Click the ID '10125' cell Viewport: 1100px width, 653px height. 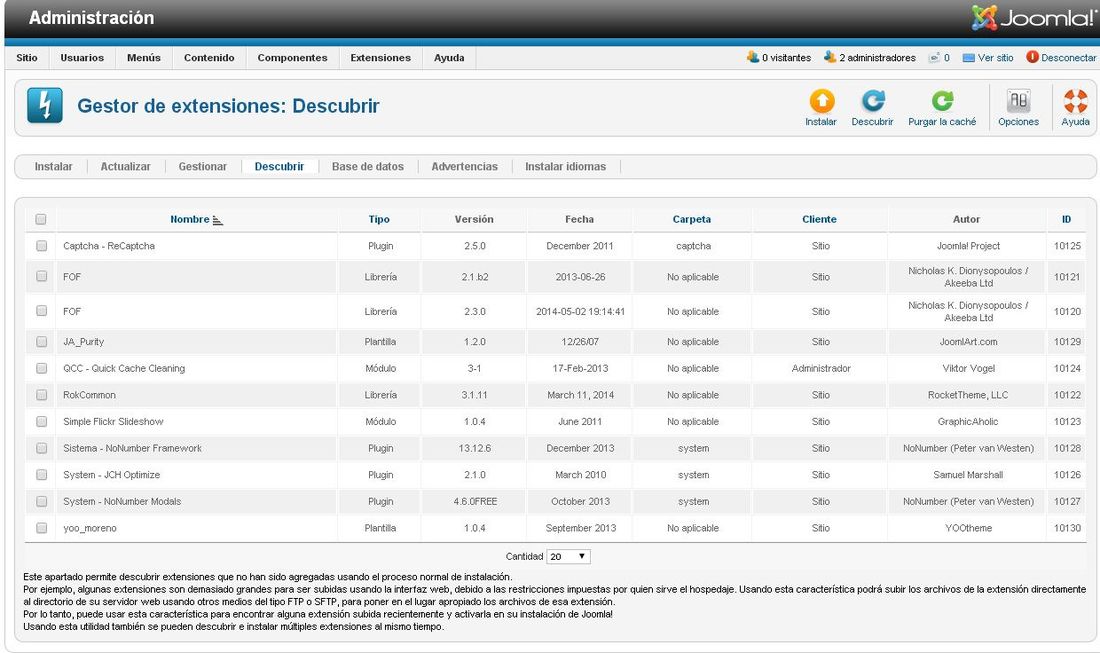tap(1067, 246)
